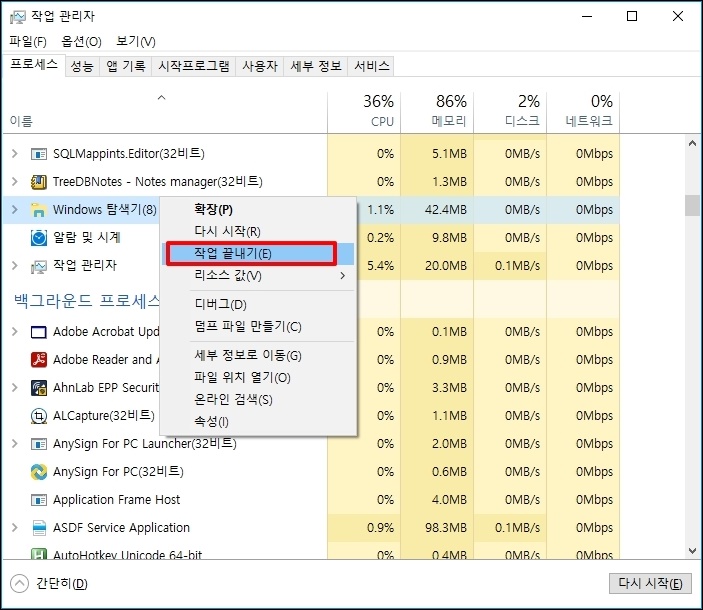Click the scrollbar down arrow
This screenshot has width=703, height=610.
(x=692, y=550)
